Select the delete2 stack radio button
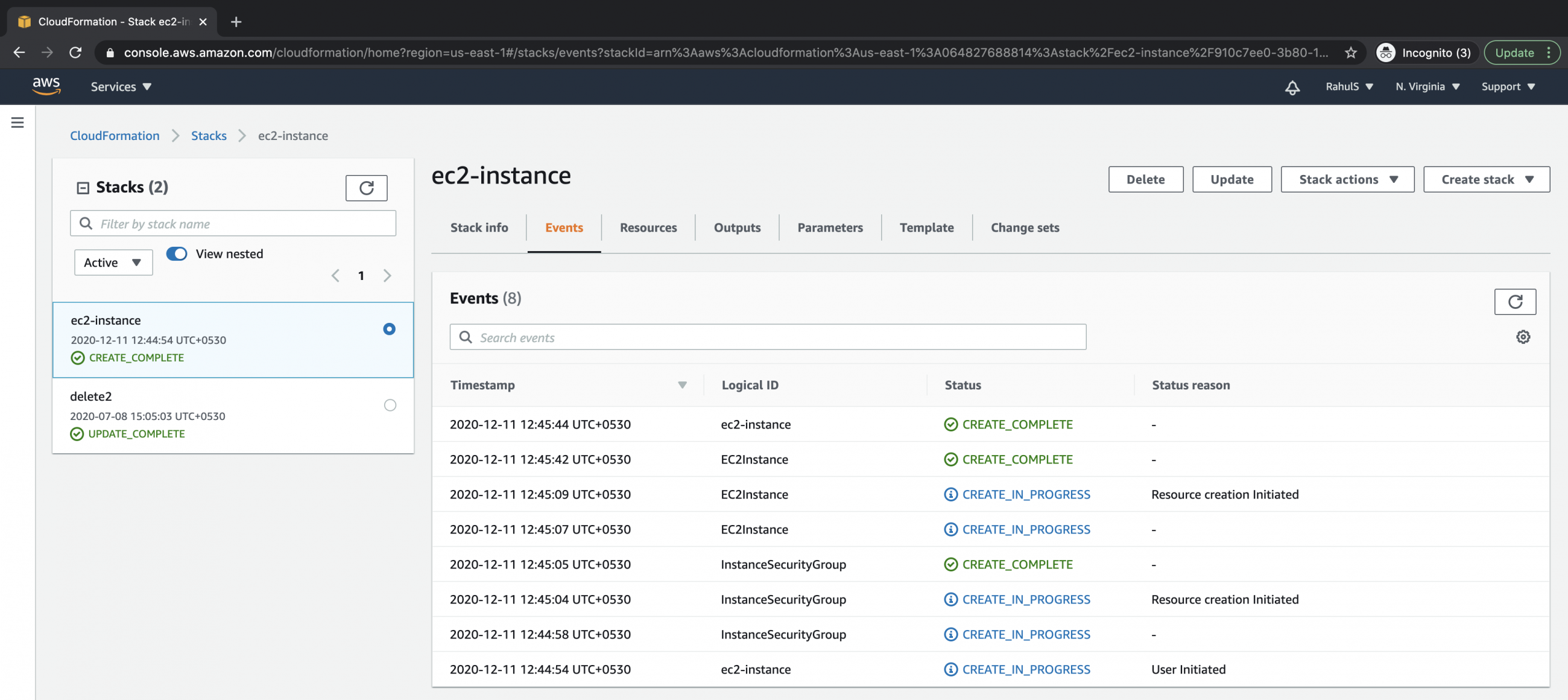 pyautogui.click(x=390, y=405)
